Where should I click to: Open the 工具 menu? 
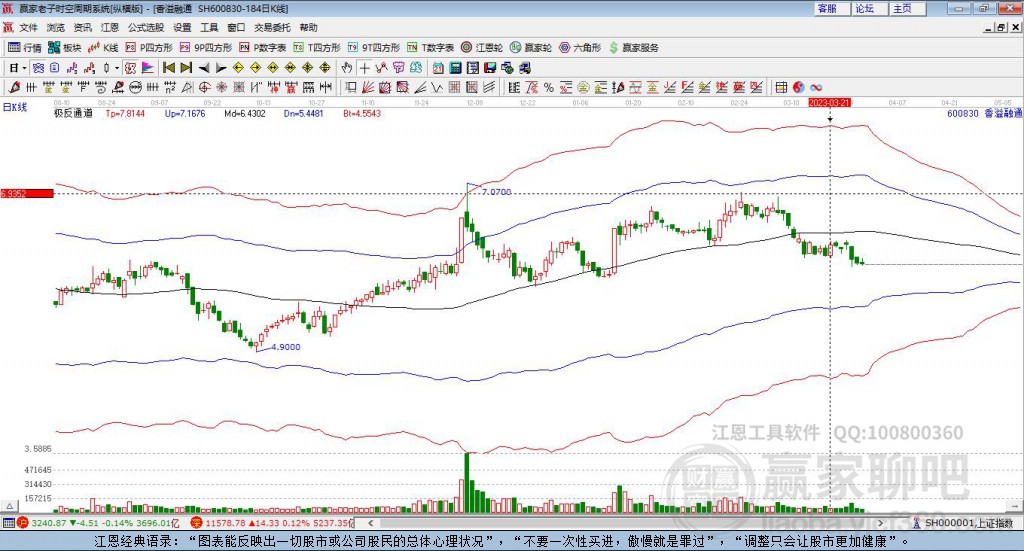(x=209, y=27)
